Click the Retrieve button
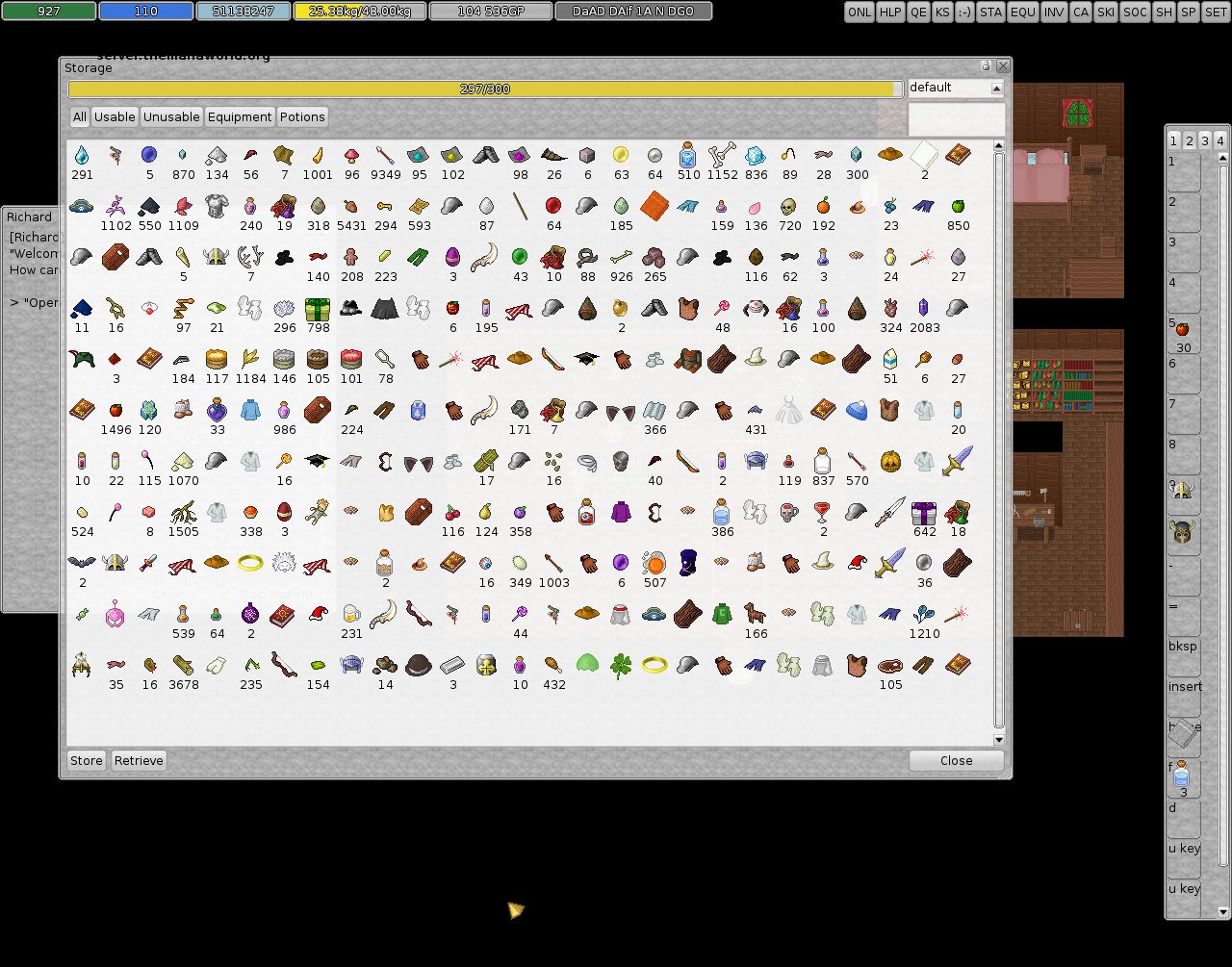Image resolution: width=1232 pixels, height=967 pixels. coord(139,760)
